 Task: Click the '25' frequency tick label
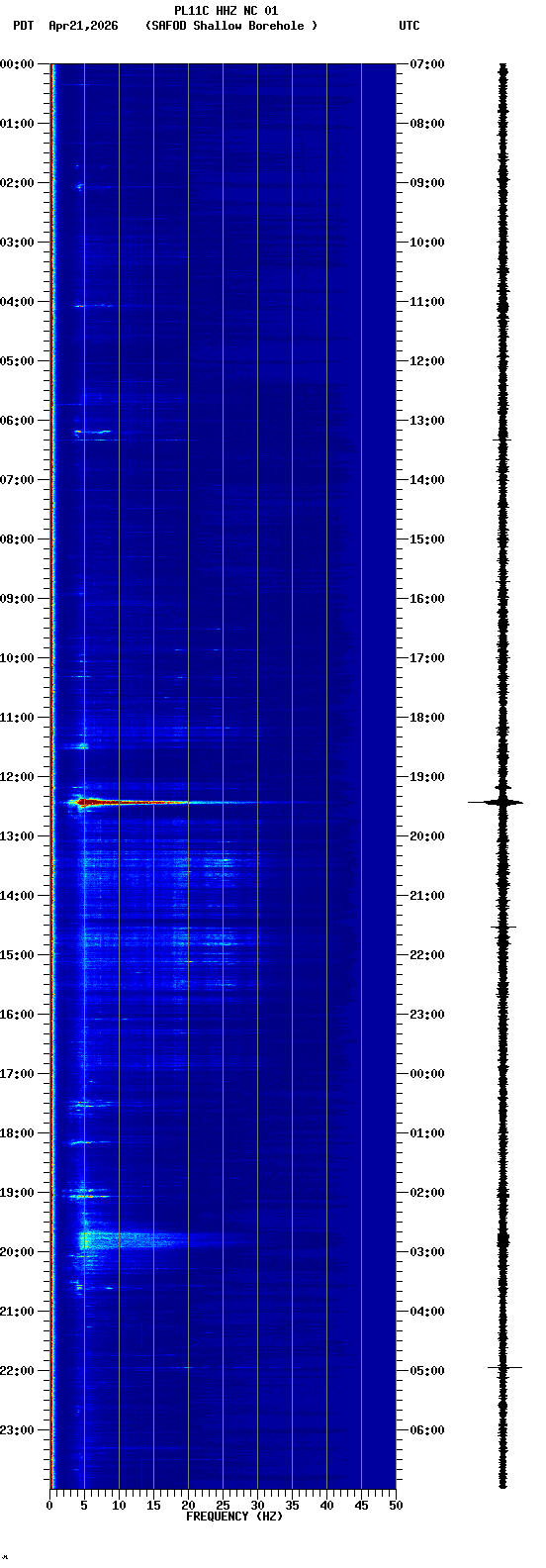pos(223,1506)
